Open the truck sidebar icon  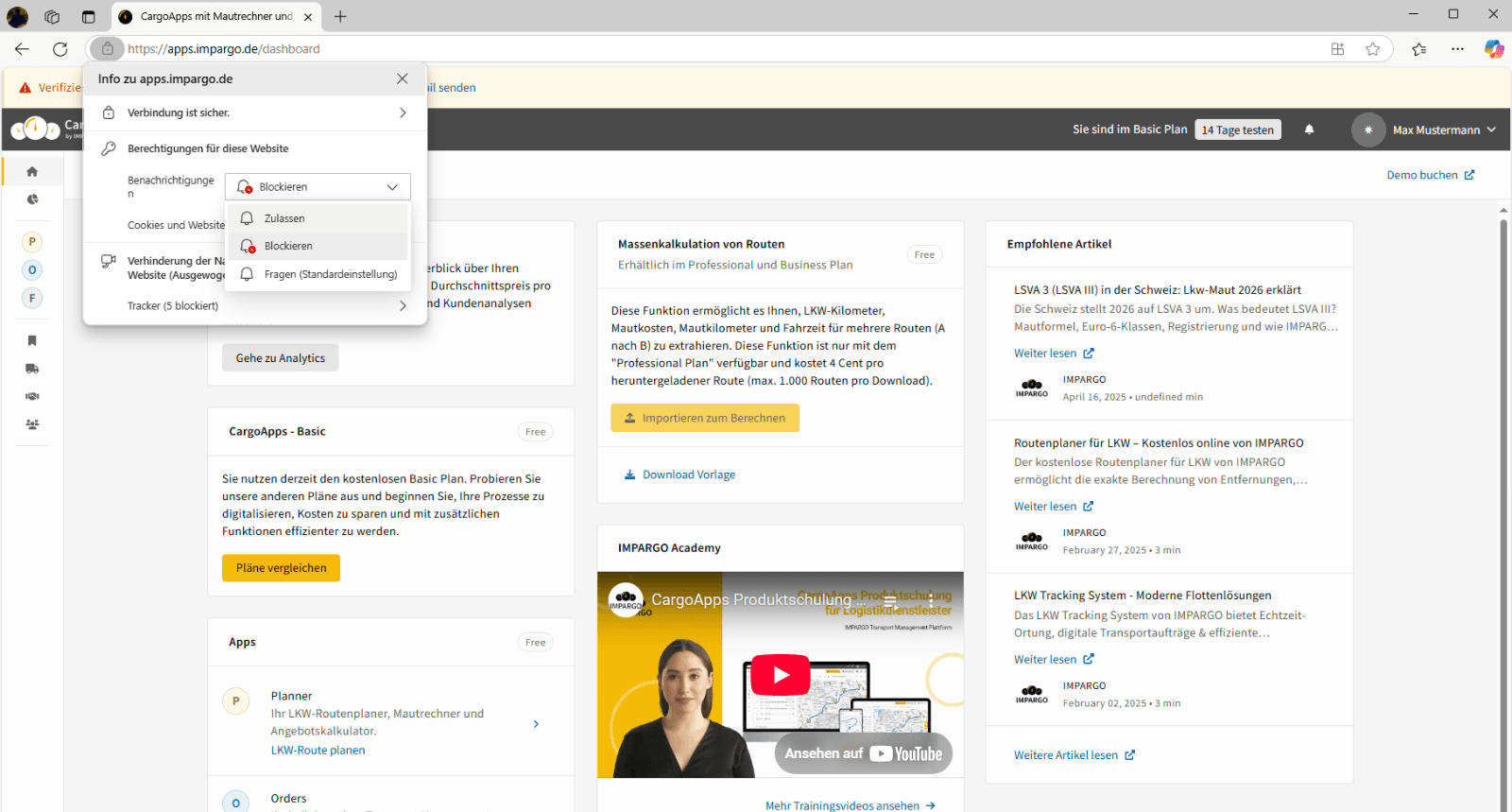coord(32,369)
